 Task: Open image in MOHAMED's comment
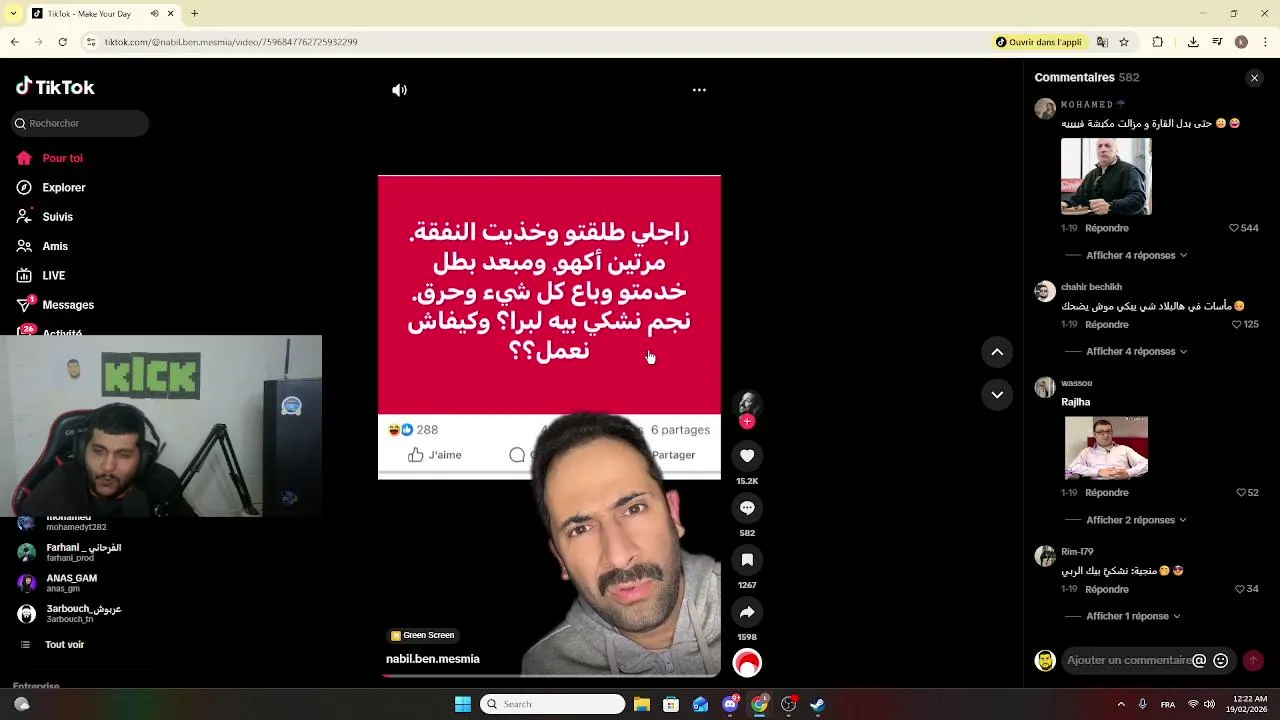click(x=1106, y=176)
